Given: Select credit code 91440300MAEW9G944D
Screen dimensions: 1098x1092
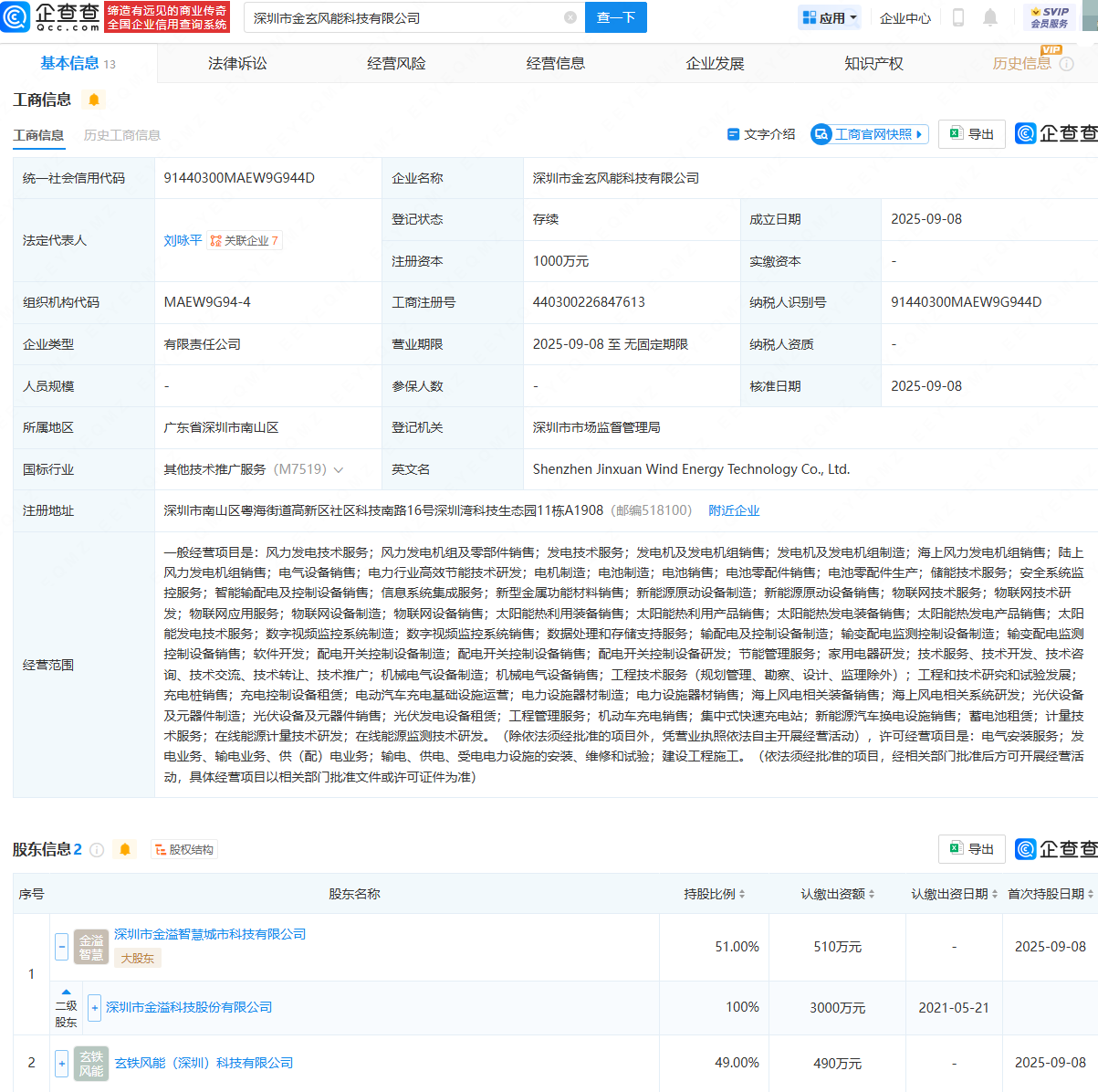Looking at the screenshot, I should tap(239, 178).
